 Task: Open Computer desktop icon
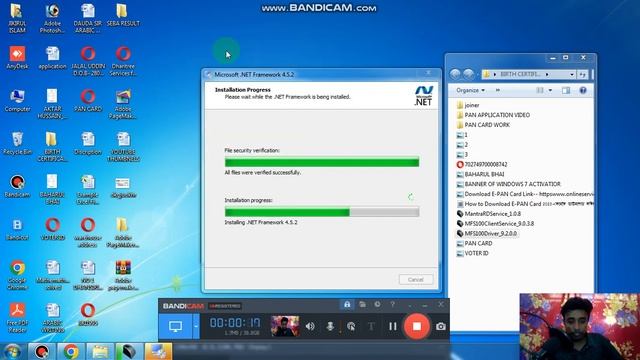click(x=17, y=100)
